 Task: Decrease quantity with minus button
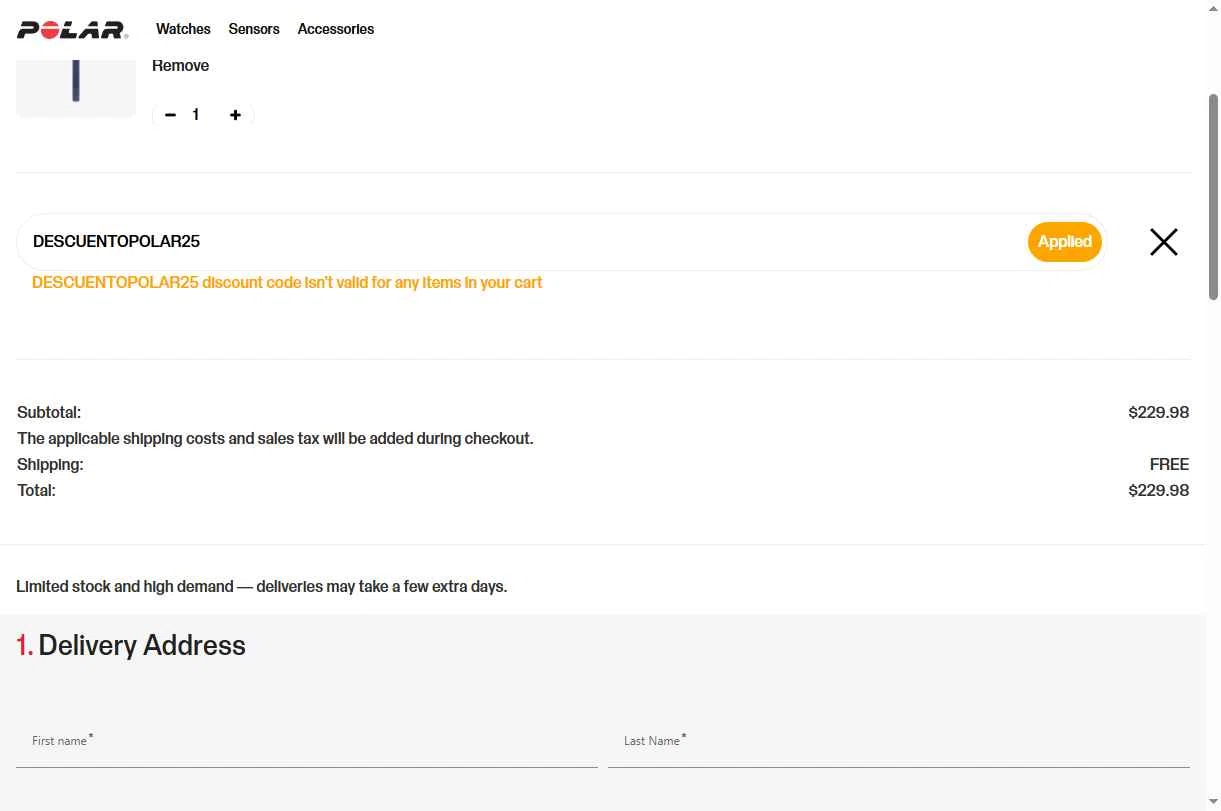(x=170, y=115)
